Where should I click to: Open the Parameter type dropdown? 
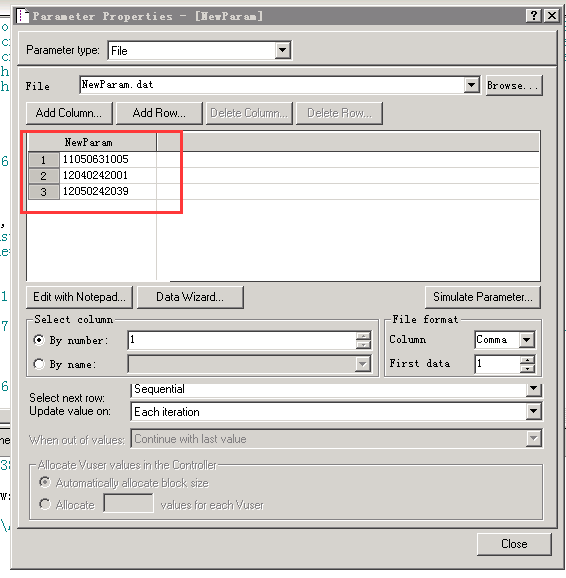[x=282, y=50]
